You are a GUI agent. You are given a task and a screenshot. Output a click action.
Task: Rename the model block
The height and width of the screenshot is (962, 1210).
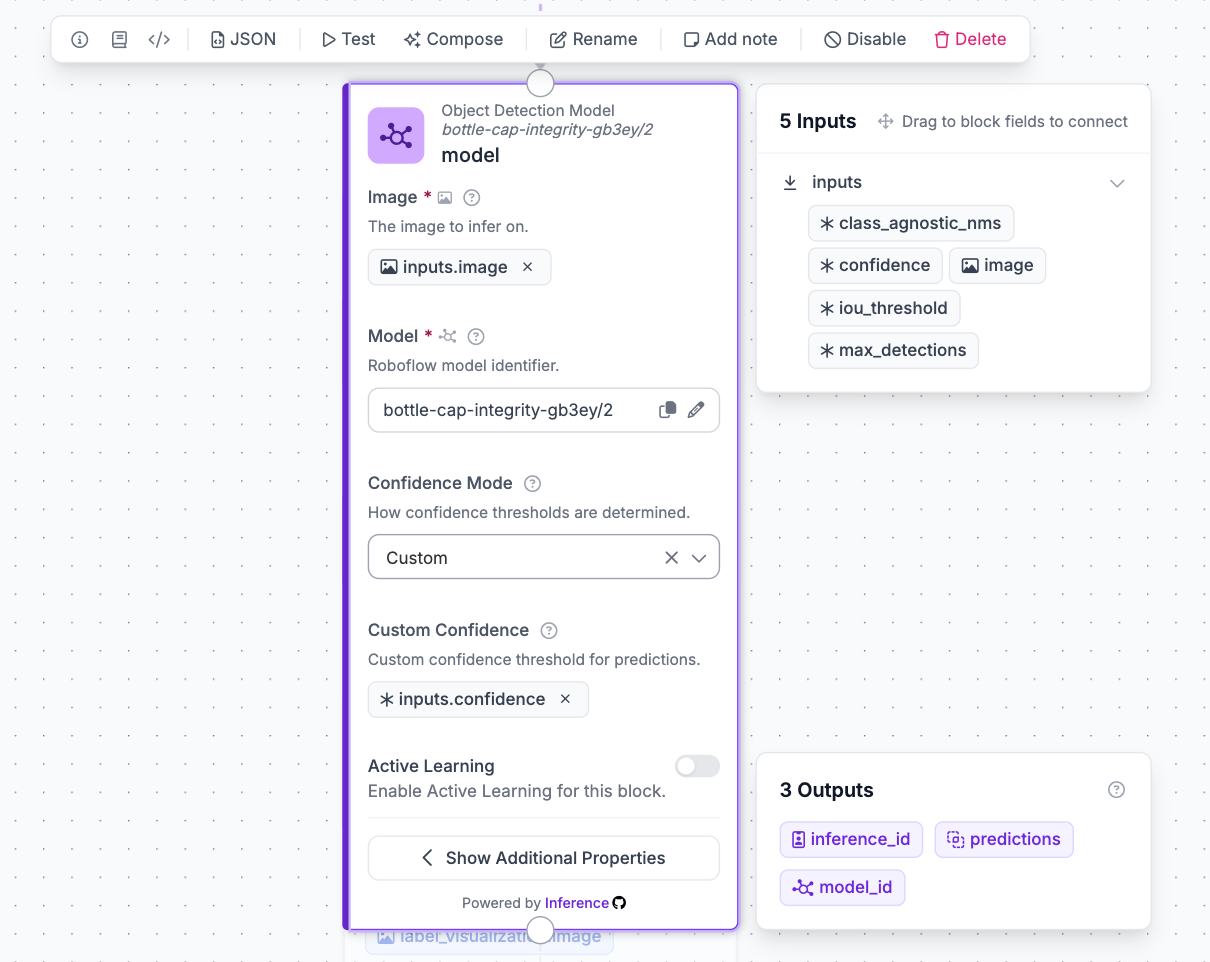[593, 40]
